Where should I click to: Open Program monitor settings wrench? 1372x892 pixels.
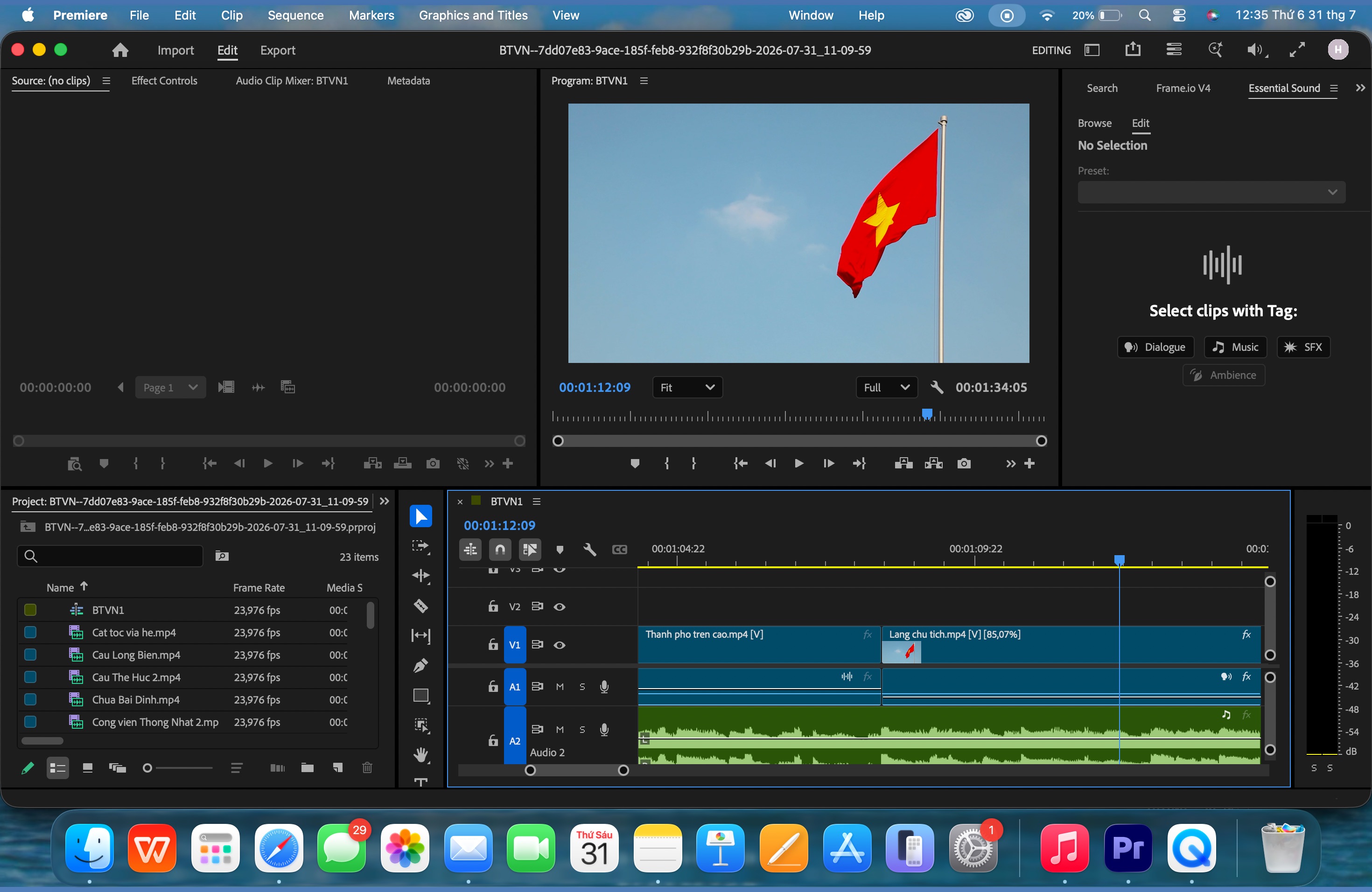937,387
